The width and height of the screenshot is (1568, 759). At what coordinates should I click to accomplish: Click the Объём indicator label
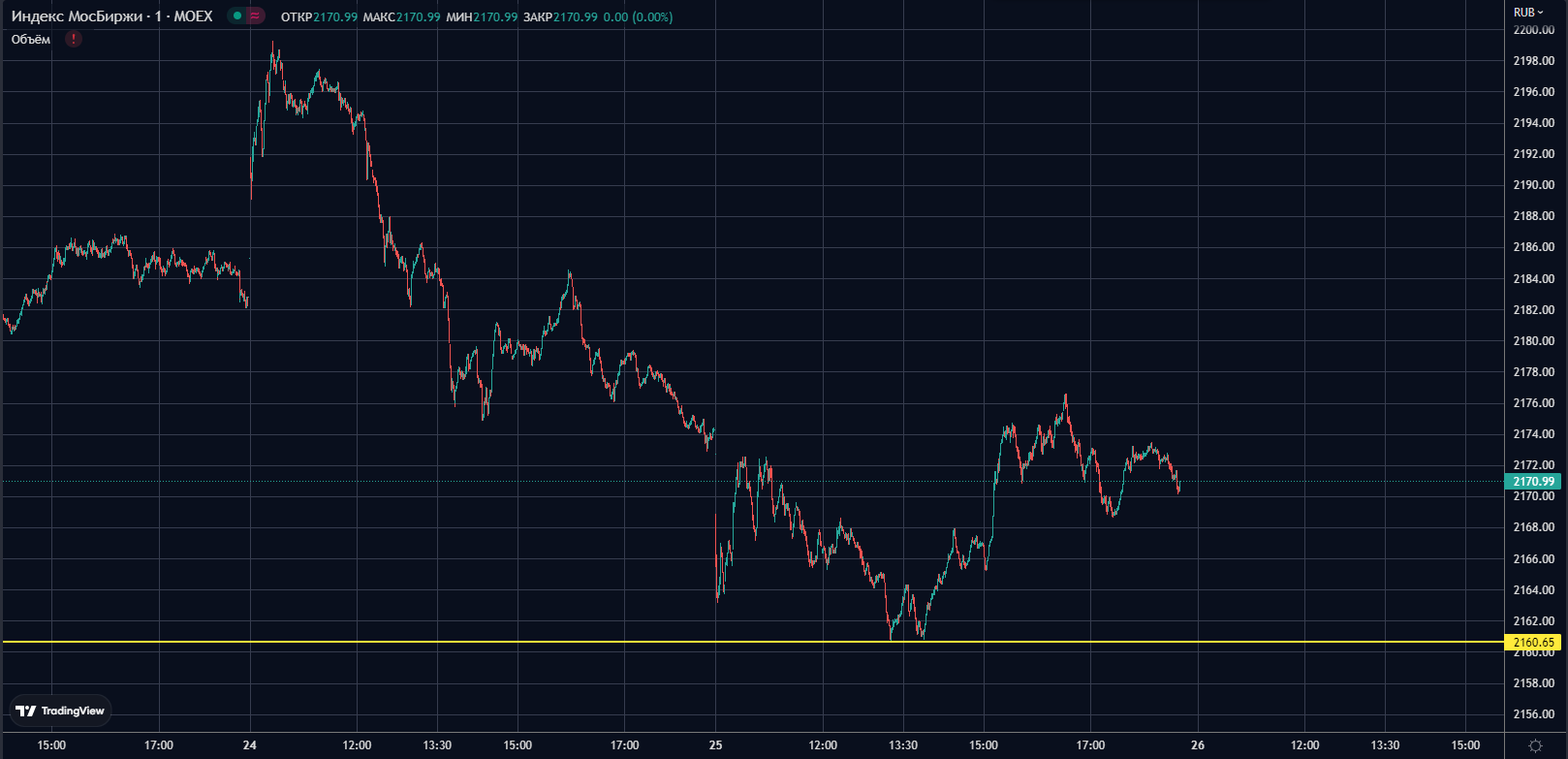(x=31, y=40)
